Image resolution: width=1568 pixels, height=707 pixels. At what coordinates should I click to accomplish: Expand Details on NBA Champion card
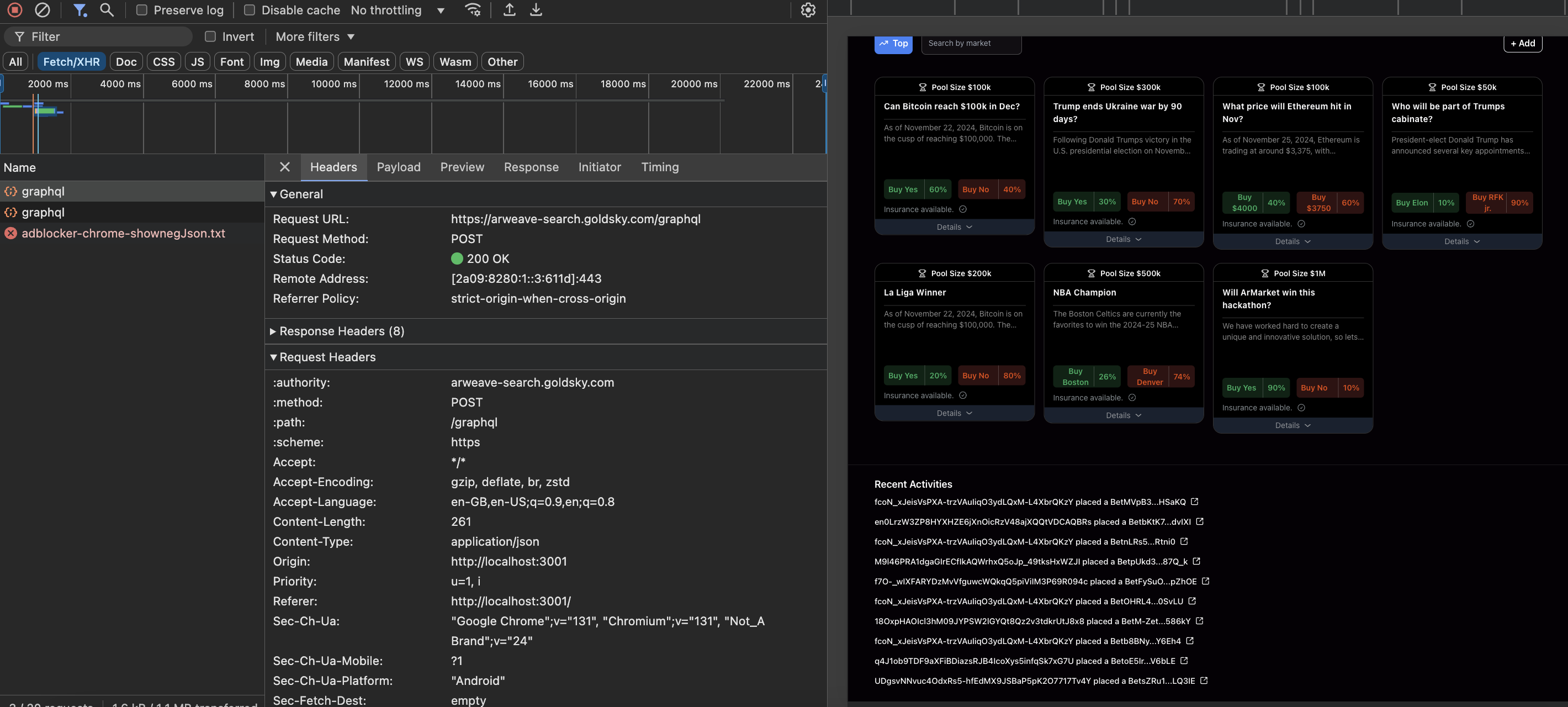(1123, 415)
